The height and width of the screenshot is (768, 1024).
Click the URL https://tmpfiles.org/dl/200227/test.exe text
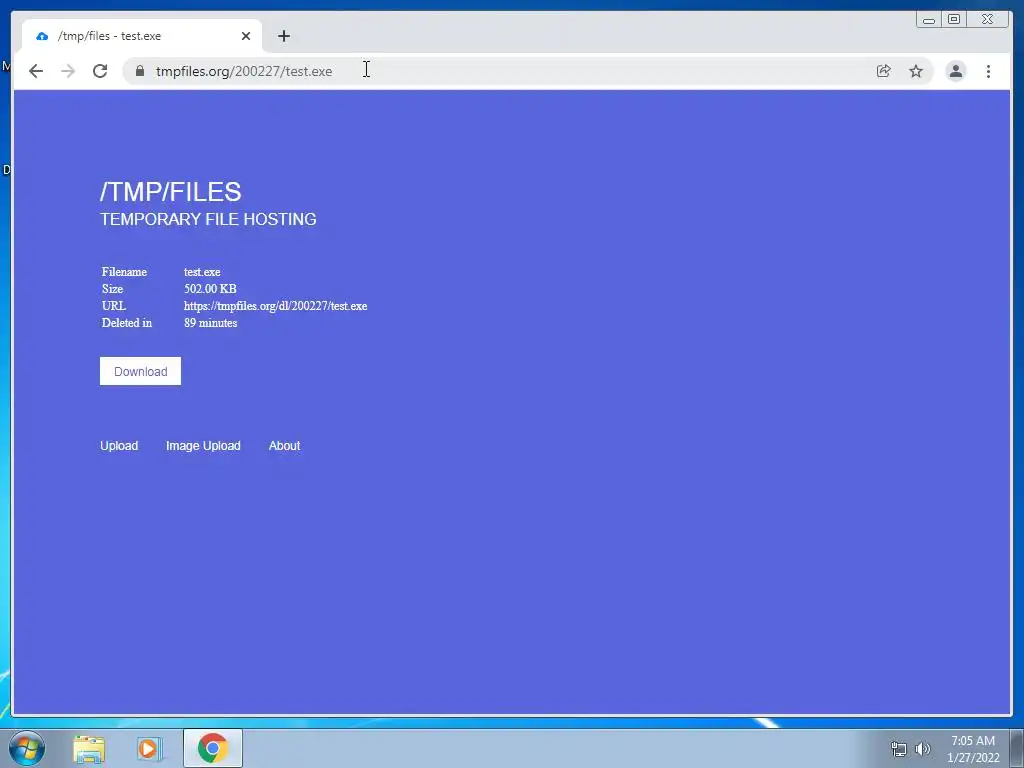(276, 306)
